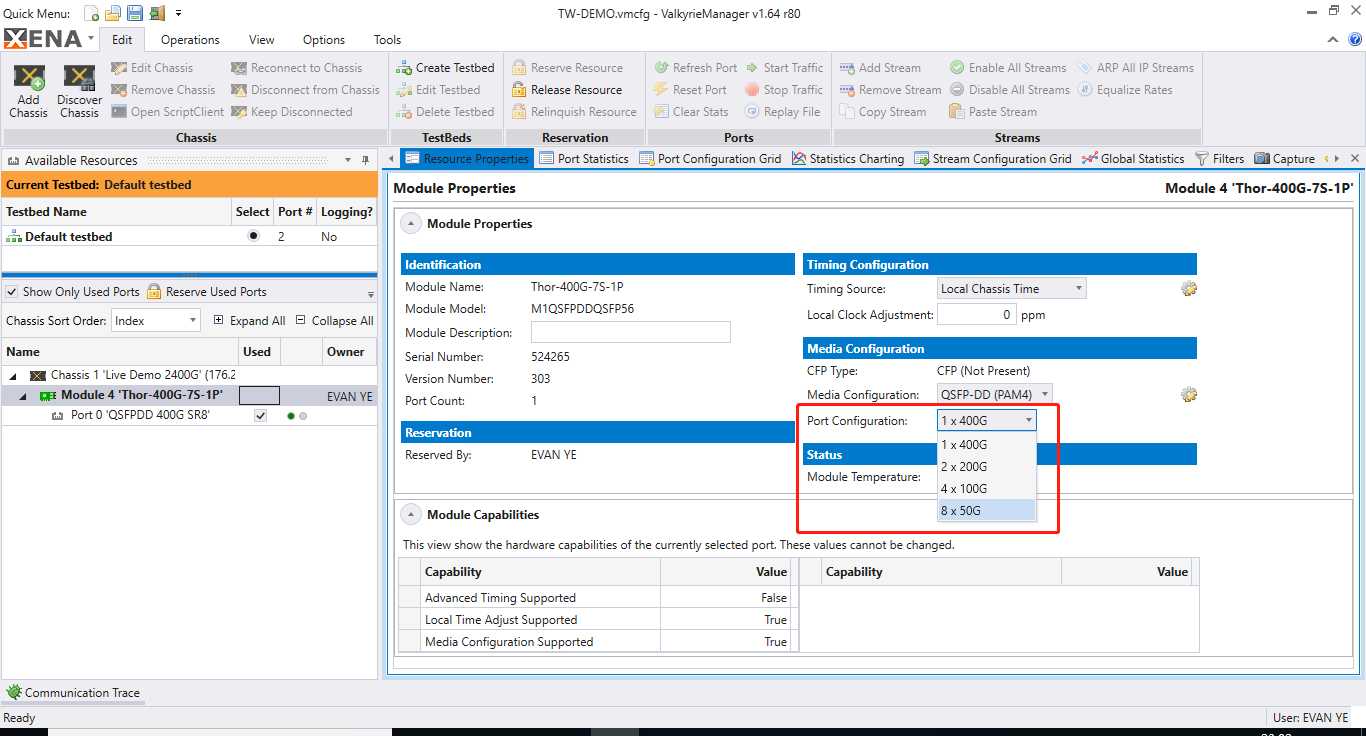Click Paste Stream in the ribbon

click(993, 112)
